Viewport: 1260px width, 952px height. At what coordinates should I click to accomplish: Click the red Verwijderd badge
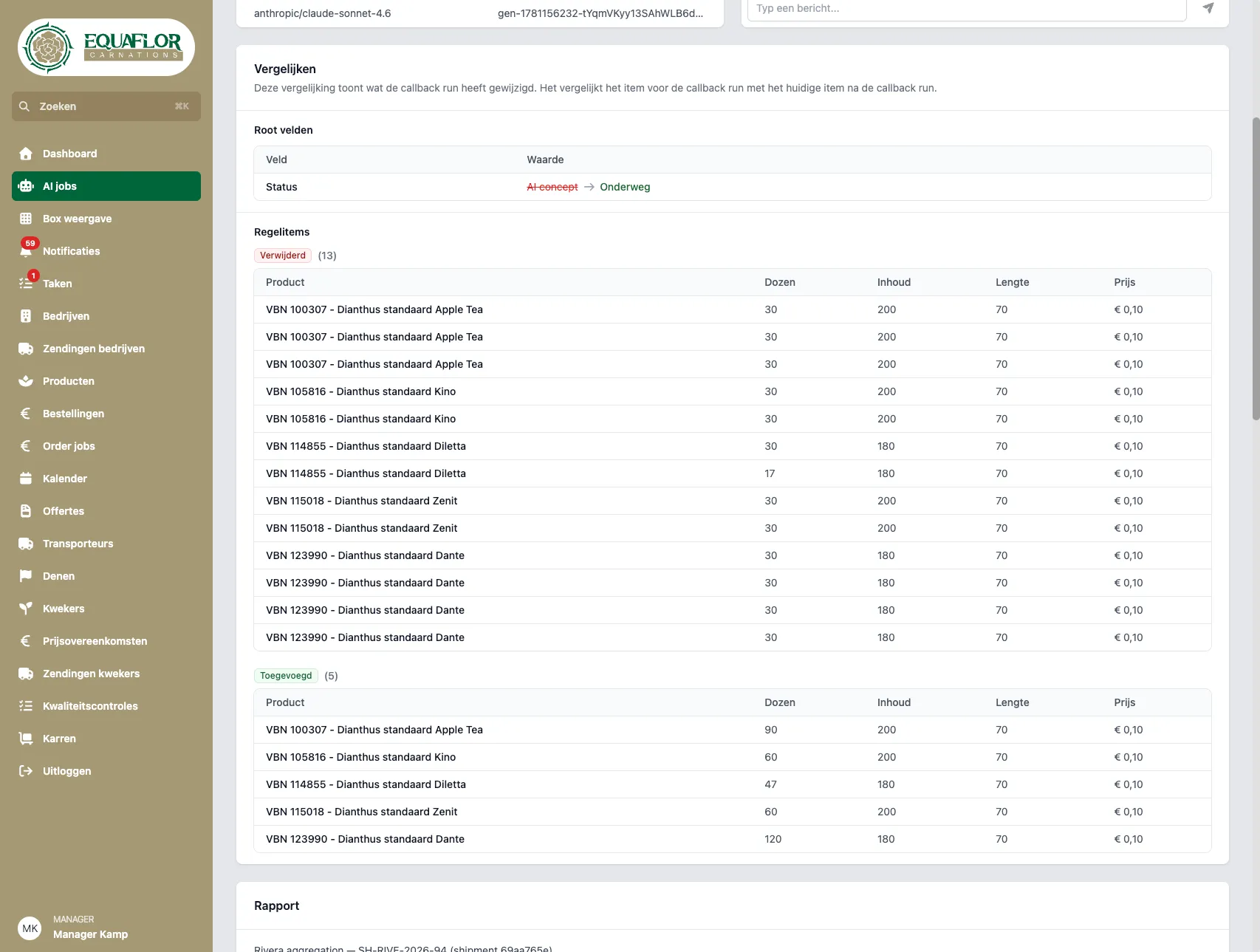283,256
